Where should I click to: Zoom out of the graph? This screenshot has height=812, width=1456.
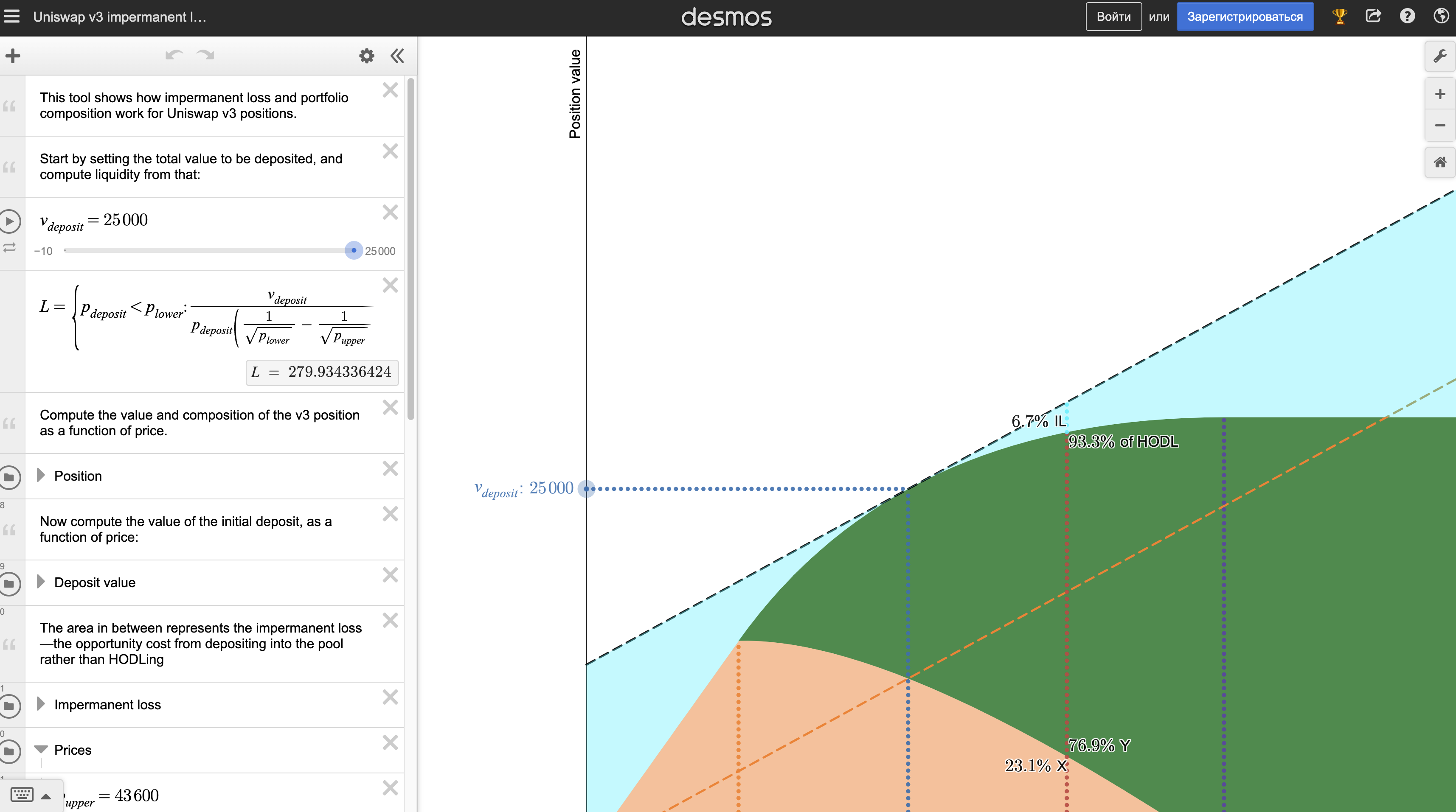pyautogui.click(x=1439, y=126)
